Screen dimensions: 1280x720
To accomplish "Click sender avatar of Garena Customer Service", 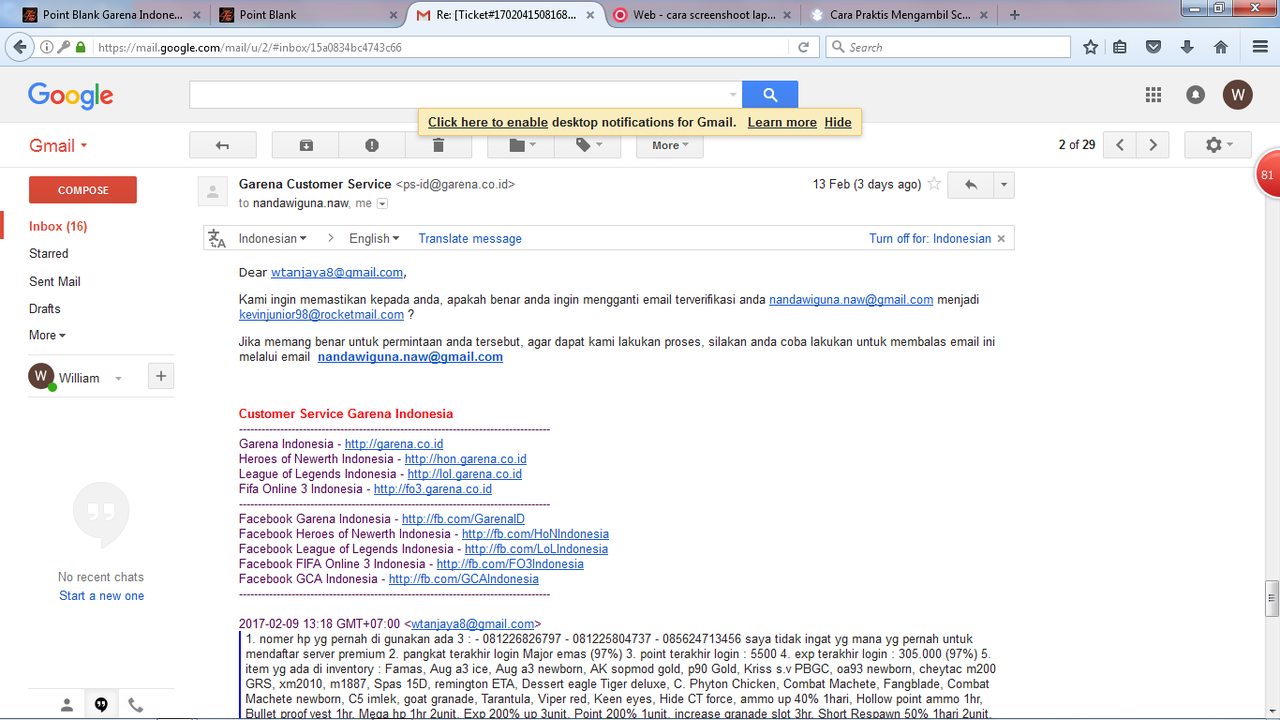I will click(212, 190).
